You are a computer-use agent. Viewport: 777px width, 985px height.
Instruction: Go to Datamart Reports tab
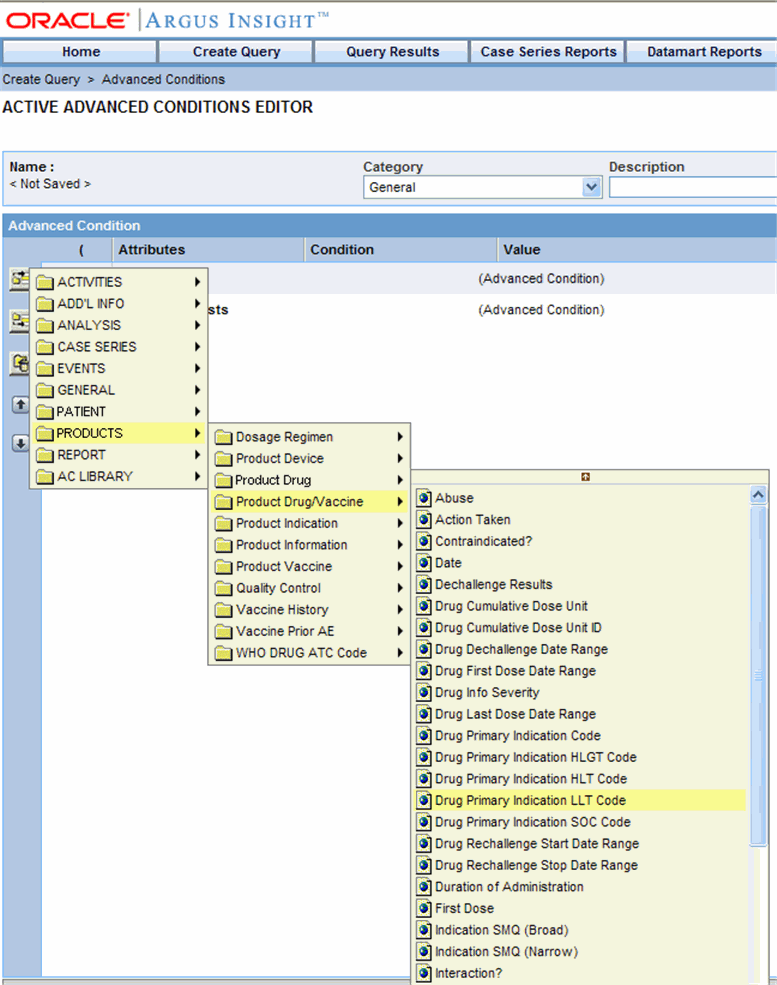[704, 52]
